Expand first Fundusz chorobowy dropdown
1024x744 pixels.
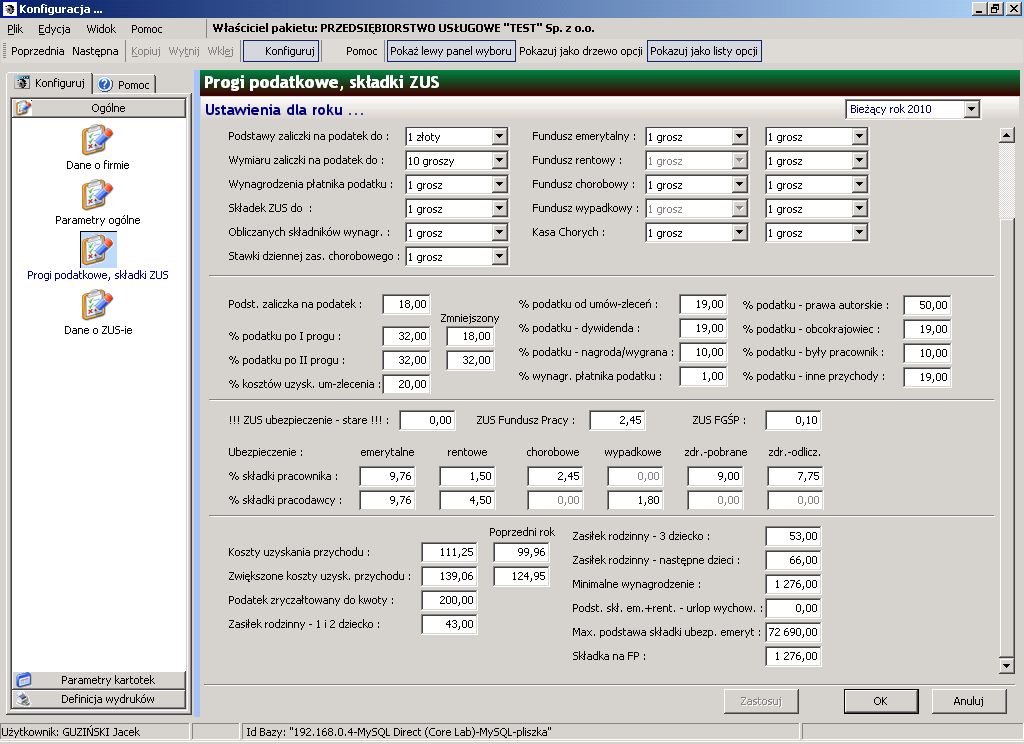(739, 185)
